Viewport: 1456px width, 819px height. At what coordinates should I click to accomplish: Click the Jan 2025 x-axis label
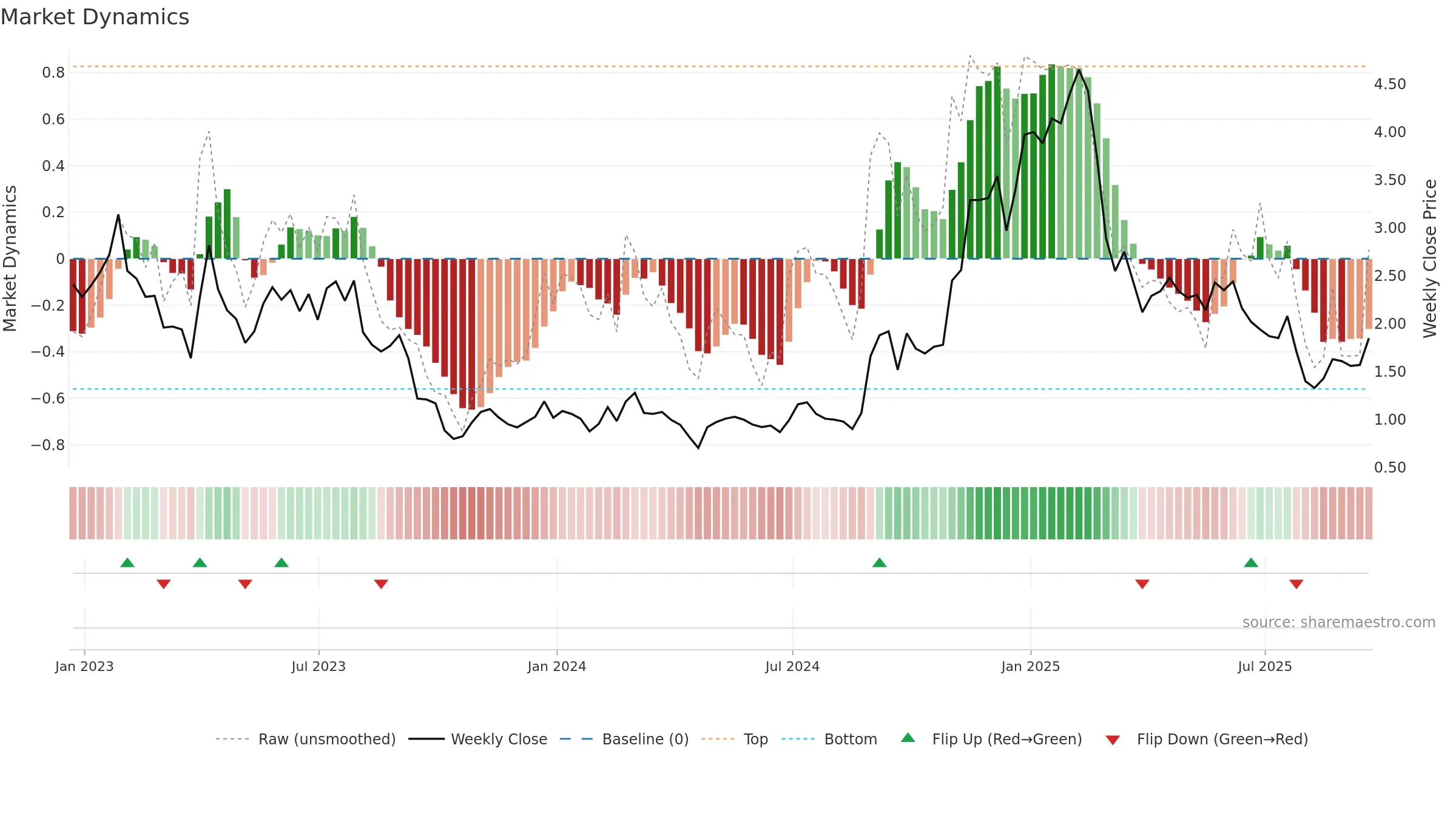point(1031,666)
